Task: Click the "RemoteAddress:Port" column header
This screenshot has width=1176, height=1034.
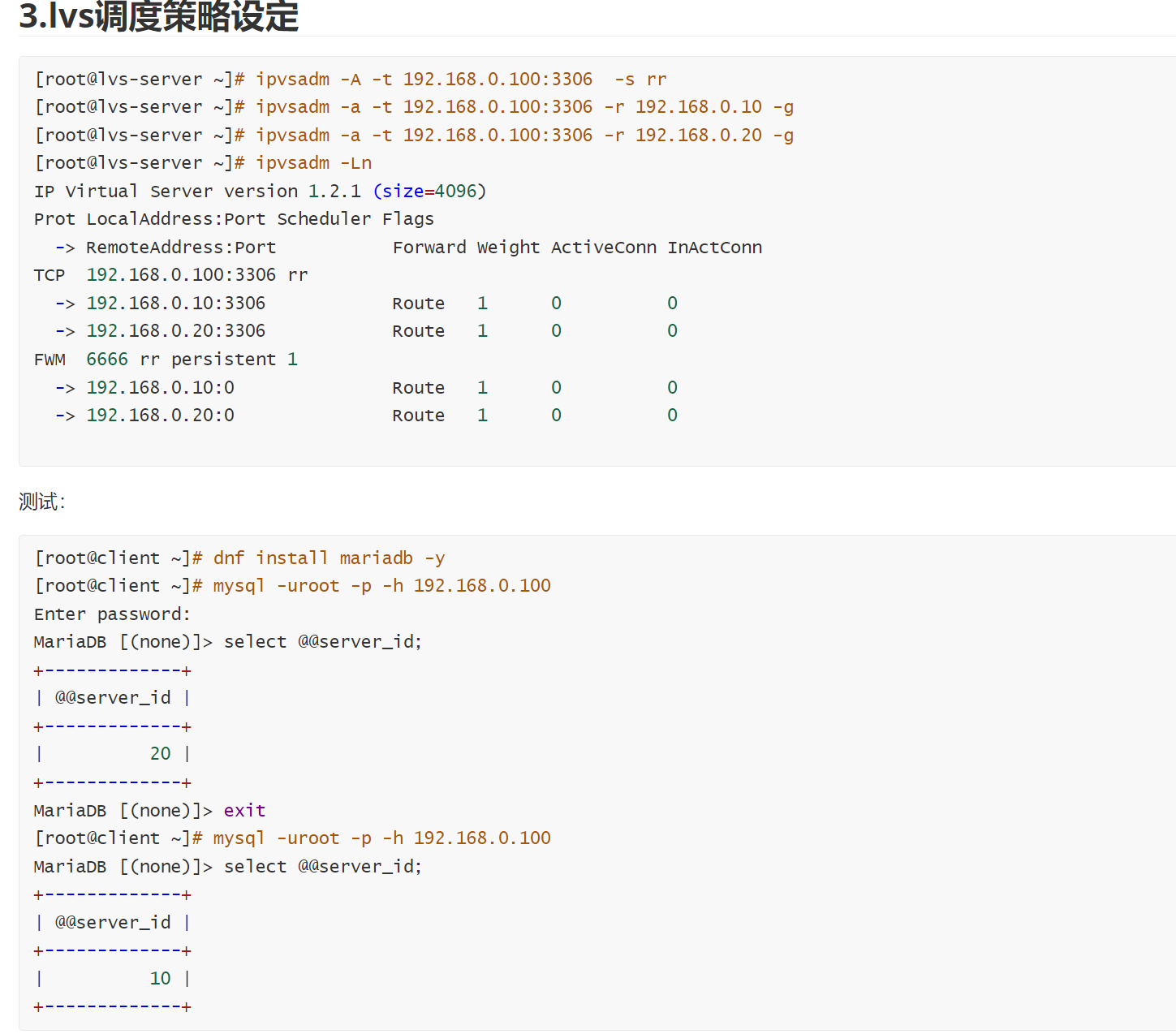Action: [181, 248]
